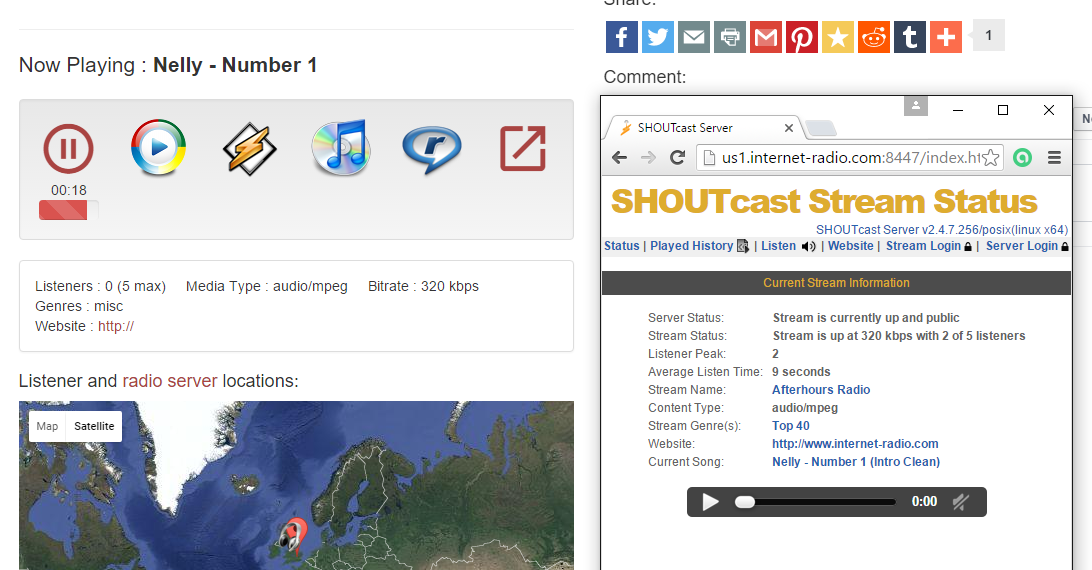
Task: Unmute the SHOUTcast audio player
Action: point(960,502)
